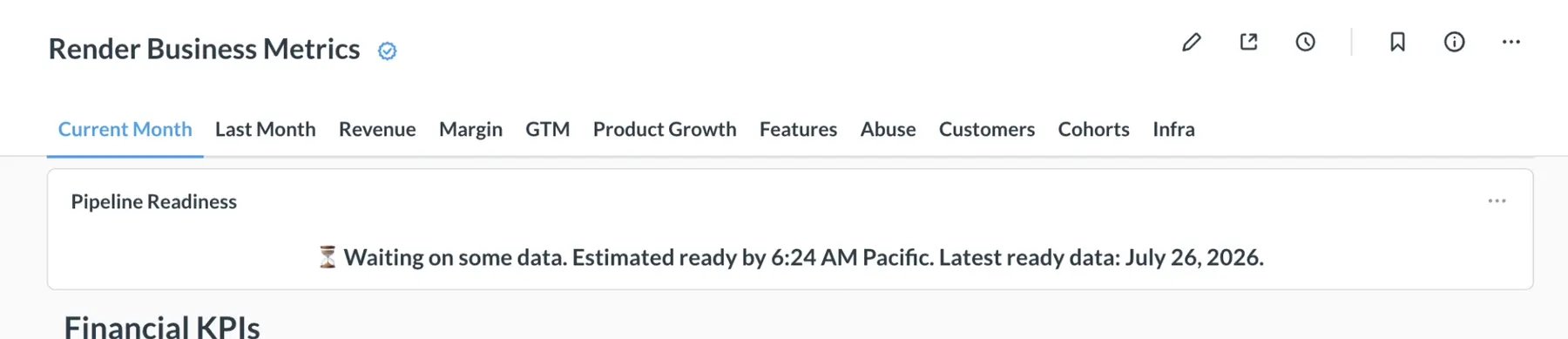Click the pencil edit dashboard icon
The image size is (1568, 339).
click(1191, 42)
